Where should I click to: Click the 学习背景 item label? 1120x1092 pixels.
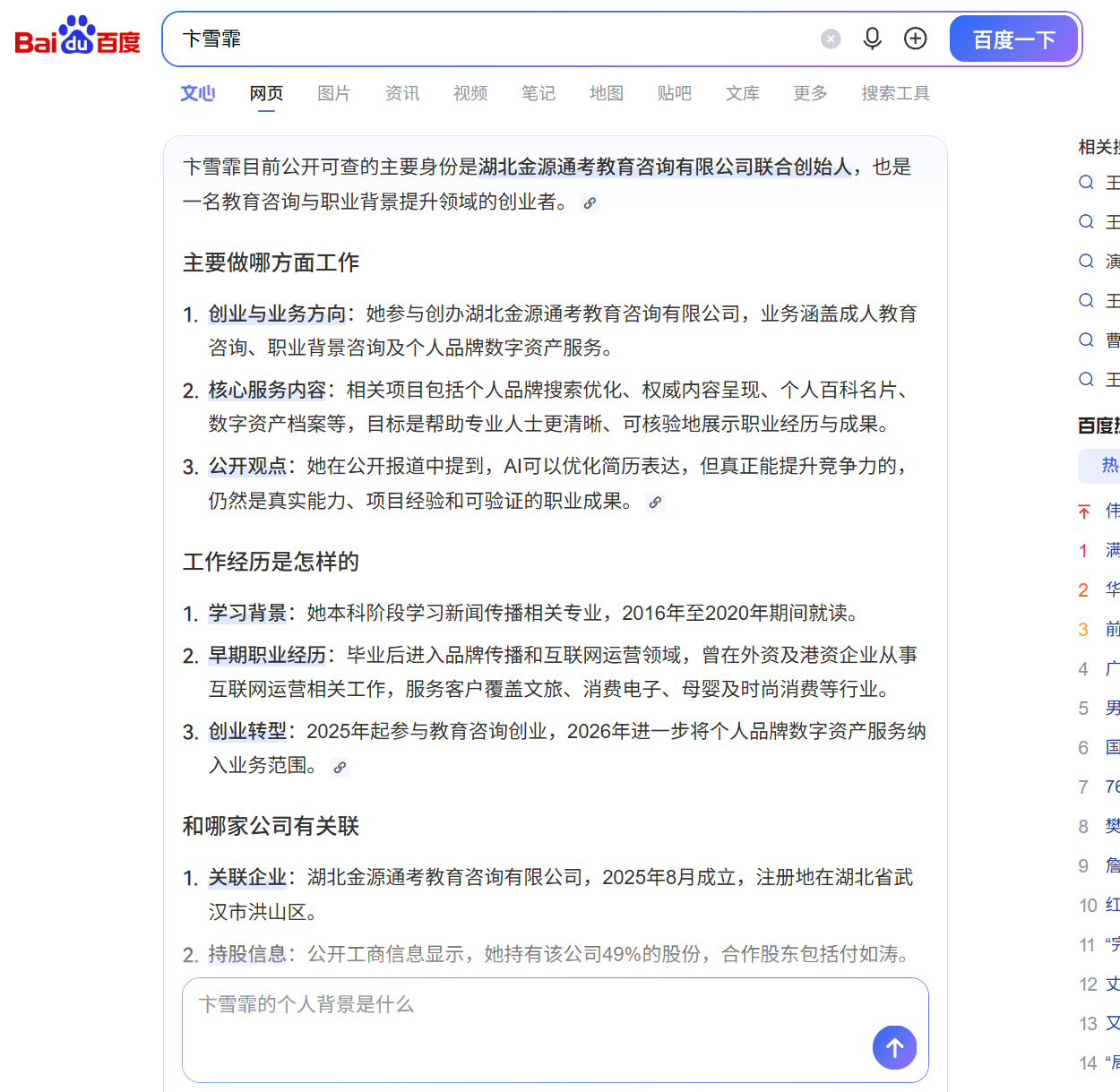point(248,613)
